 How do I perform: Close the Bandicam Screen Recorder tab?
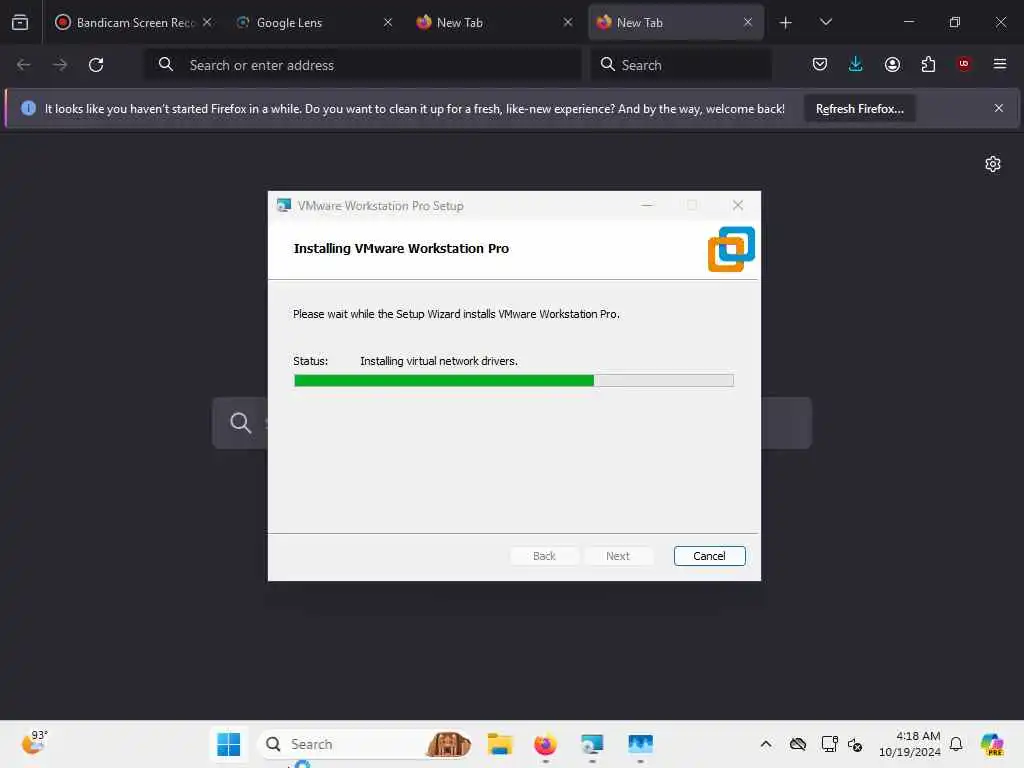[x=207, y=22]
